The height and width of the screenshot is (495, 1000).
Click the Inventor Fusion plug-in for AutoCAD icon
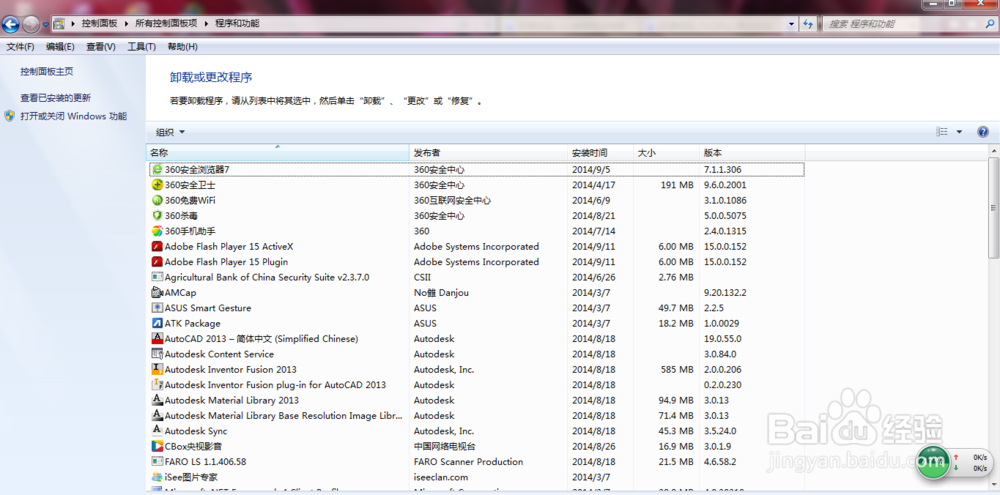click(x=157, y=385)
